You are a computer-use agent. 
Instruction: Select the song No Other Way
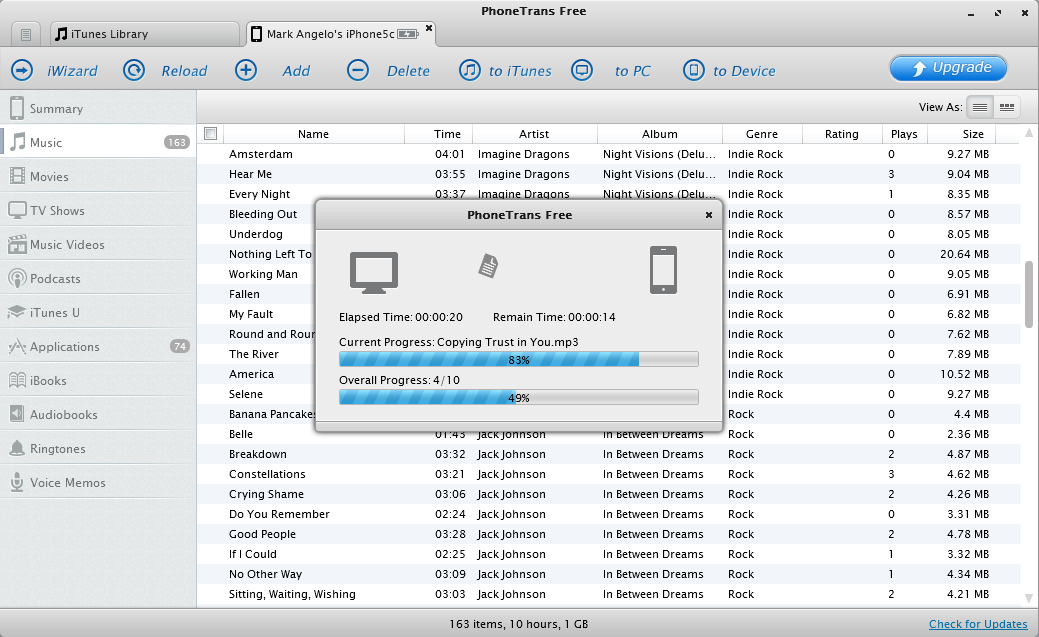[265, 574]
